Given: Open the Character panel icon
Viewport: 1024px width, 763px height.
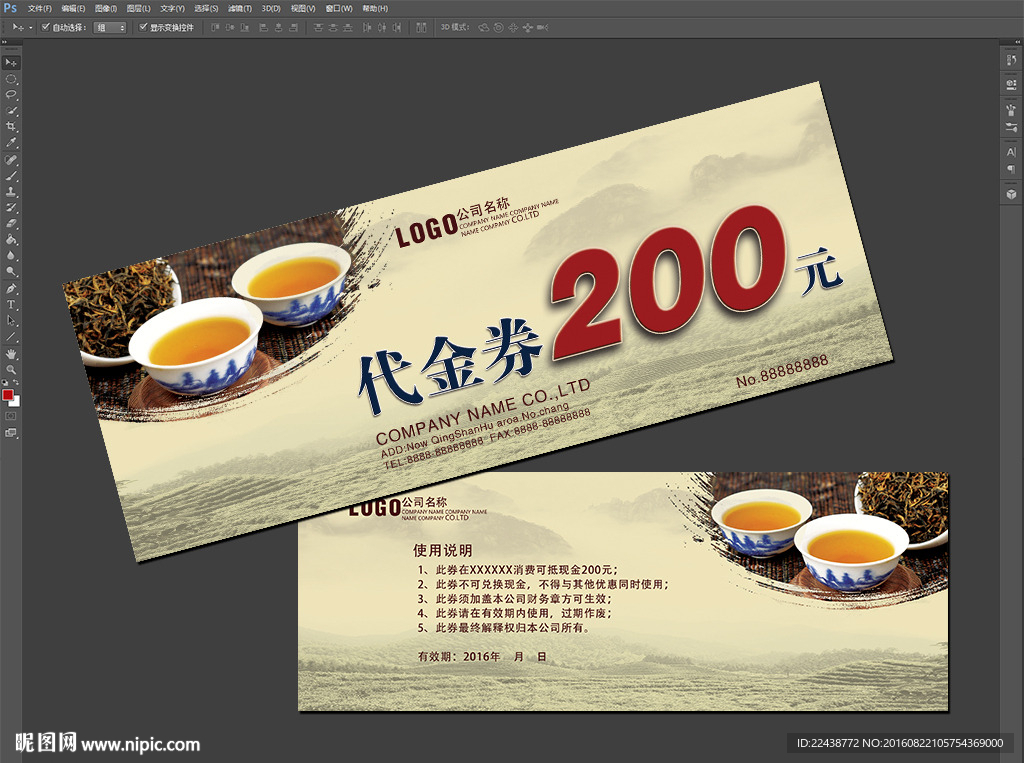Looking at the screenshot, I should (x=1012, y=152).
